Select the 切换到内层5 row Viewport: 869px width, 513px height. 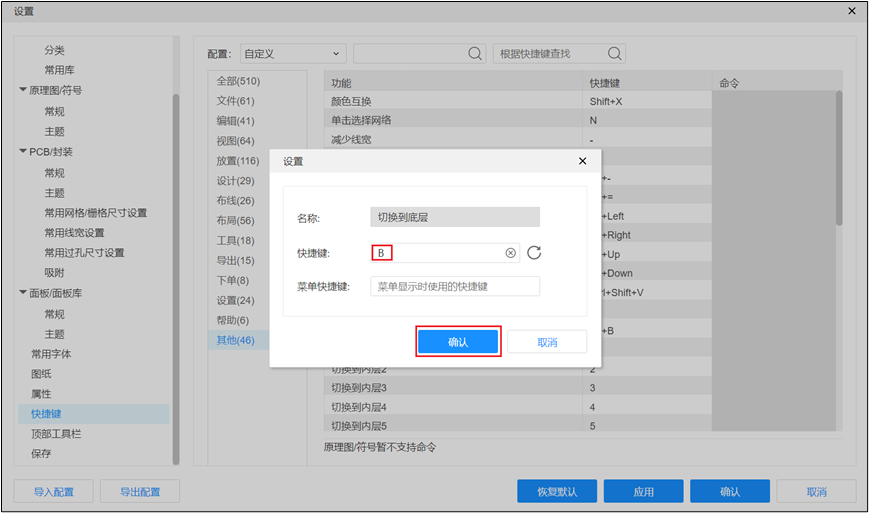click(x=518, y=425)
